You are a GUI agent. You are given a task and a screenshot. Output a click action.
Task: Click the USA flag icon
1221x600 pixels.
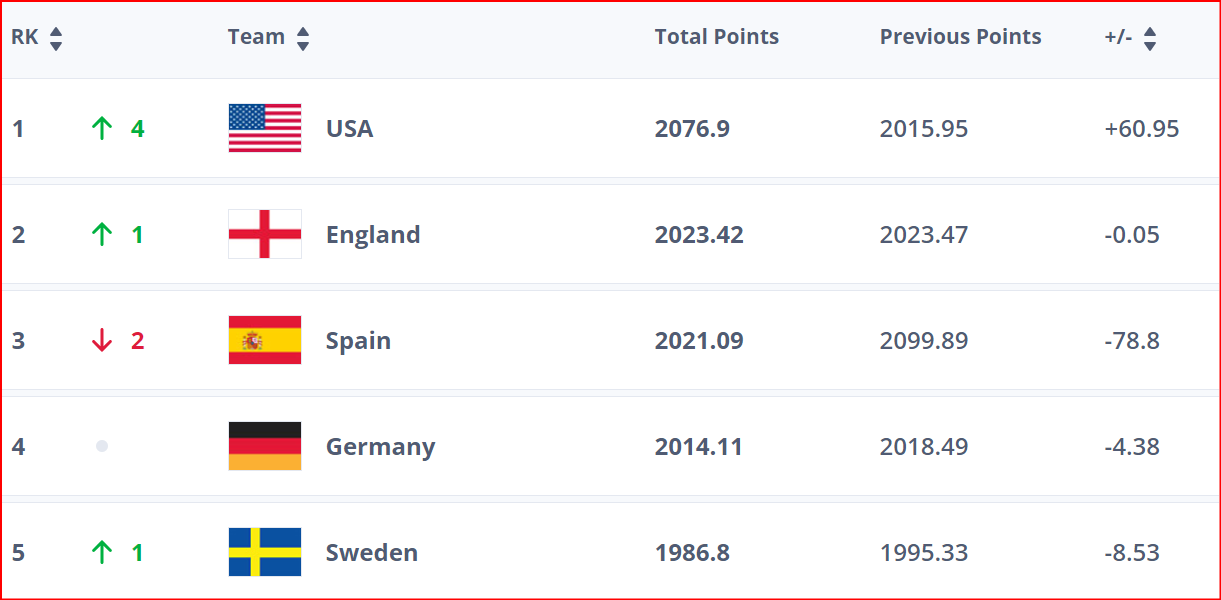[x=265, y=128]
